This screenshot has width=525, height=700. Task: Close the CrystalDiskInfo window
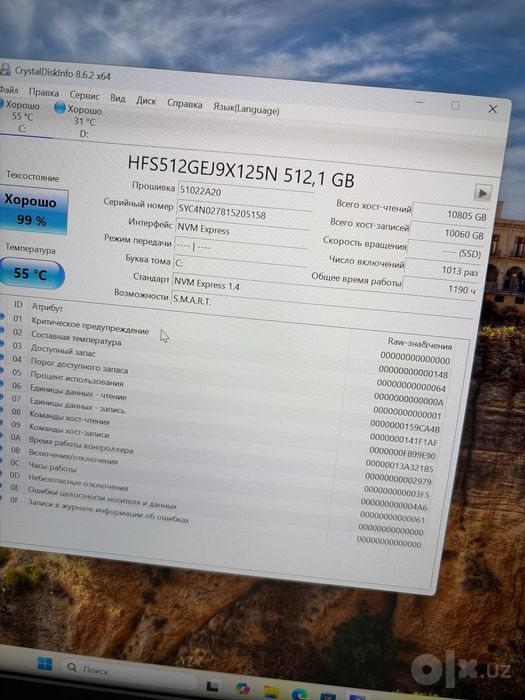(x=492, y=109)
